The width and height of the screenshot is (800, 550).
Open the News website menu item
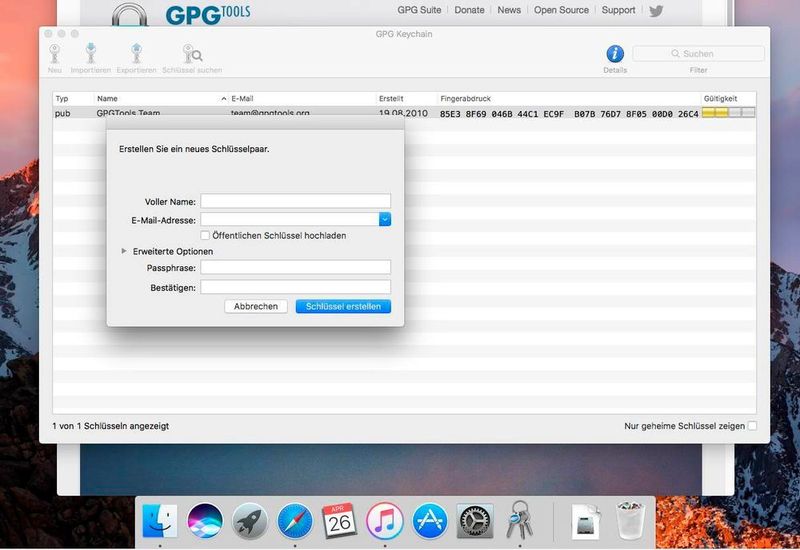pyautogui.click(x=509, y=10)
